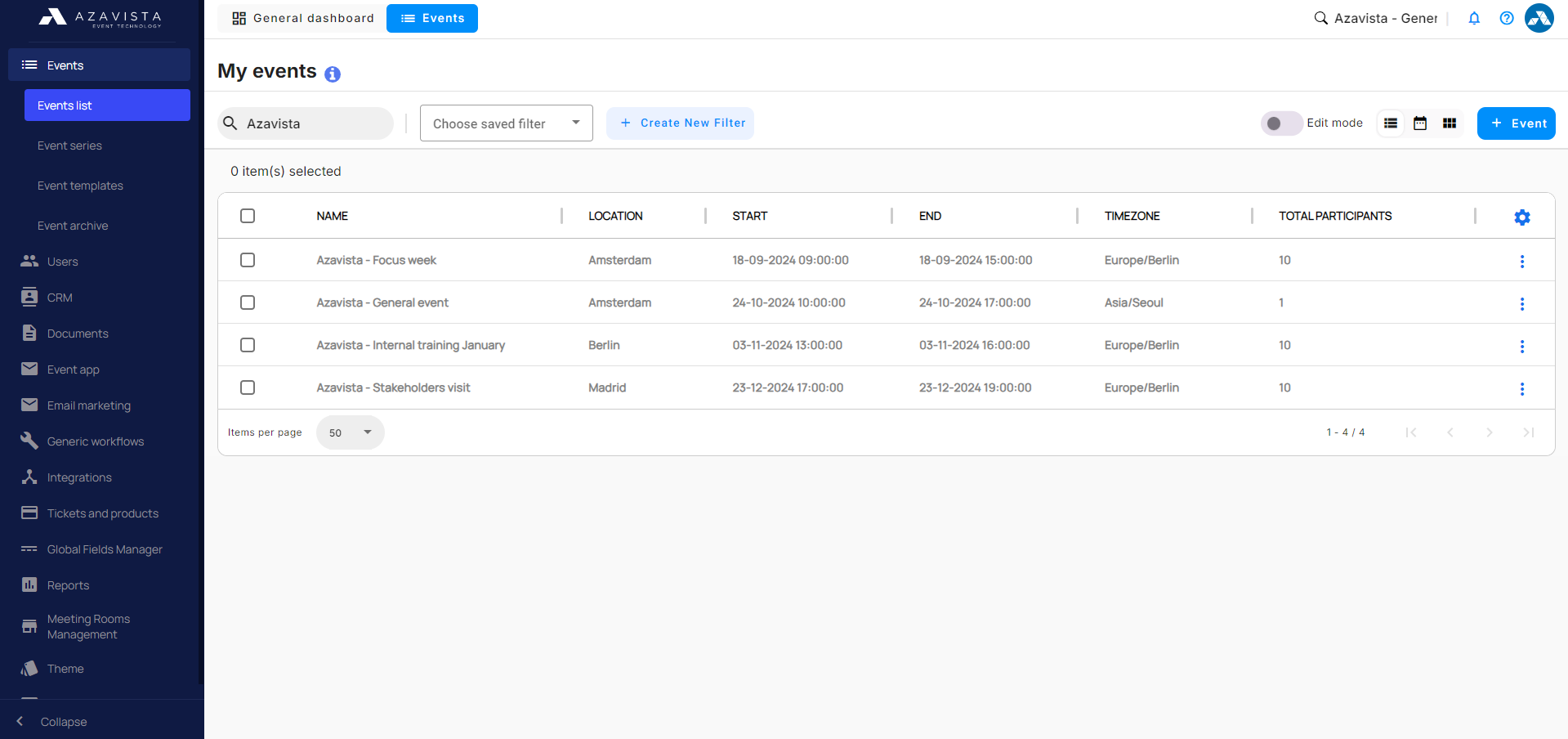Screen dimensions: 1568x739
Task: Sort by LOCATION column header
Action: click(x=615, y=216)
